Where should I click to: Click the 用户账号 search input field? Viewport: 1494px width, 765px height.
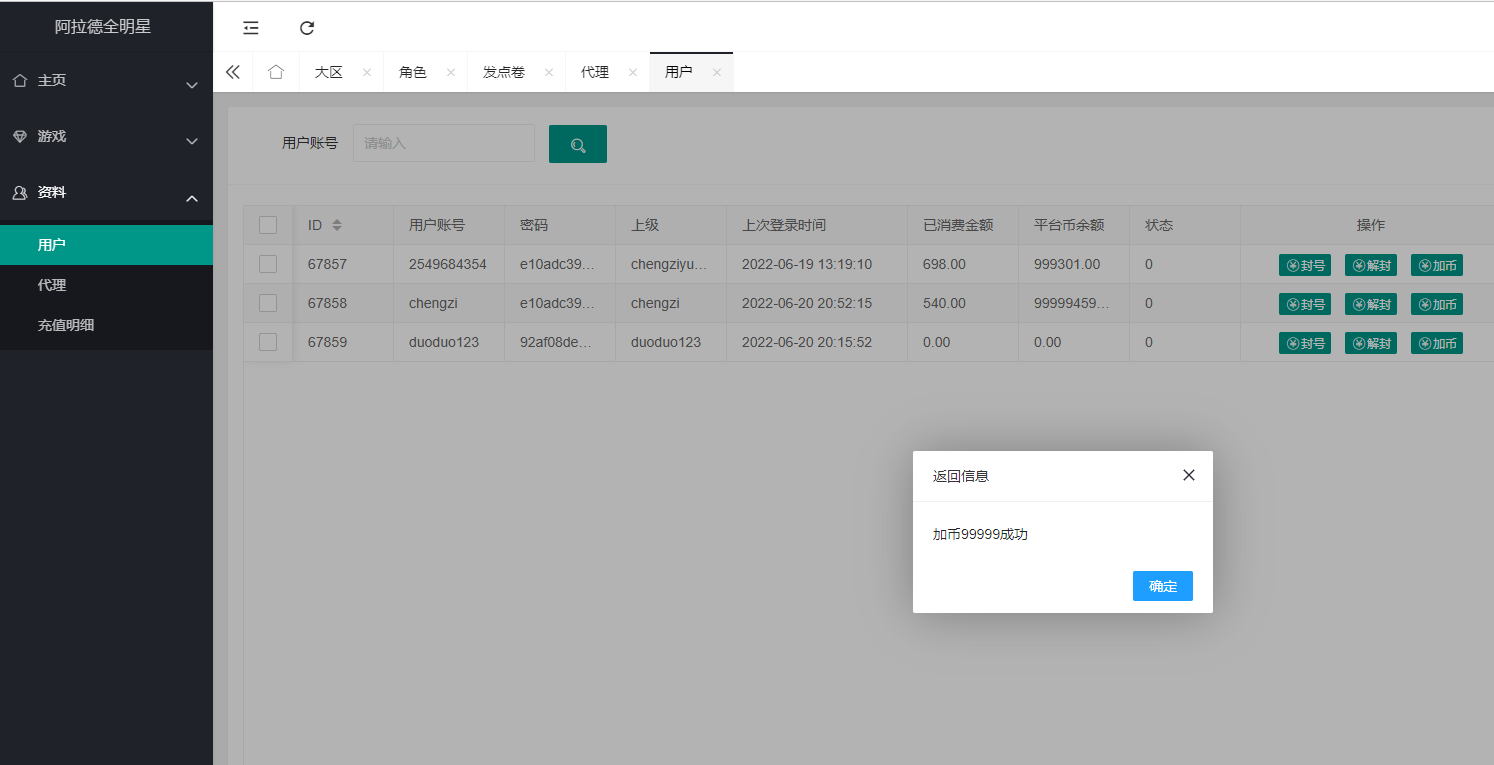click(x=444, y=143)
